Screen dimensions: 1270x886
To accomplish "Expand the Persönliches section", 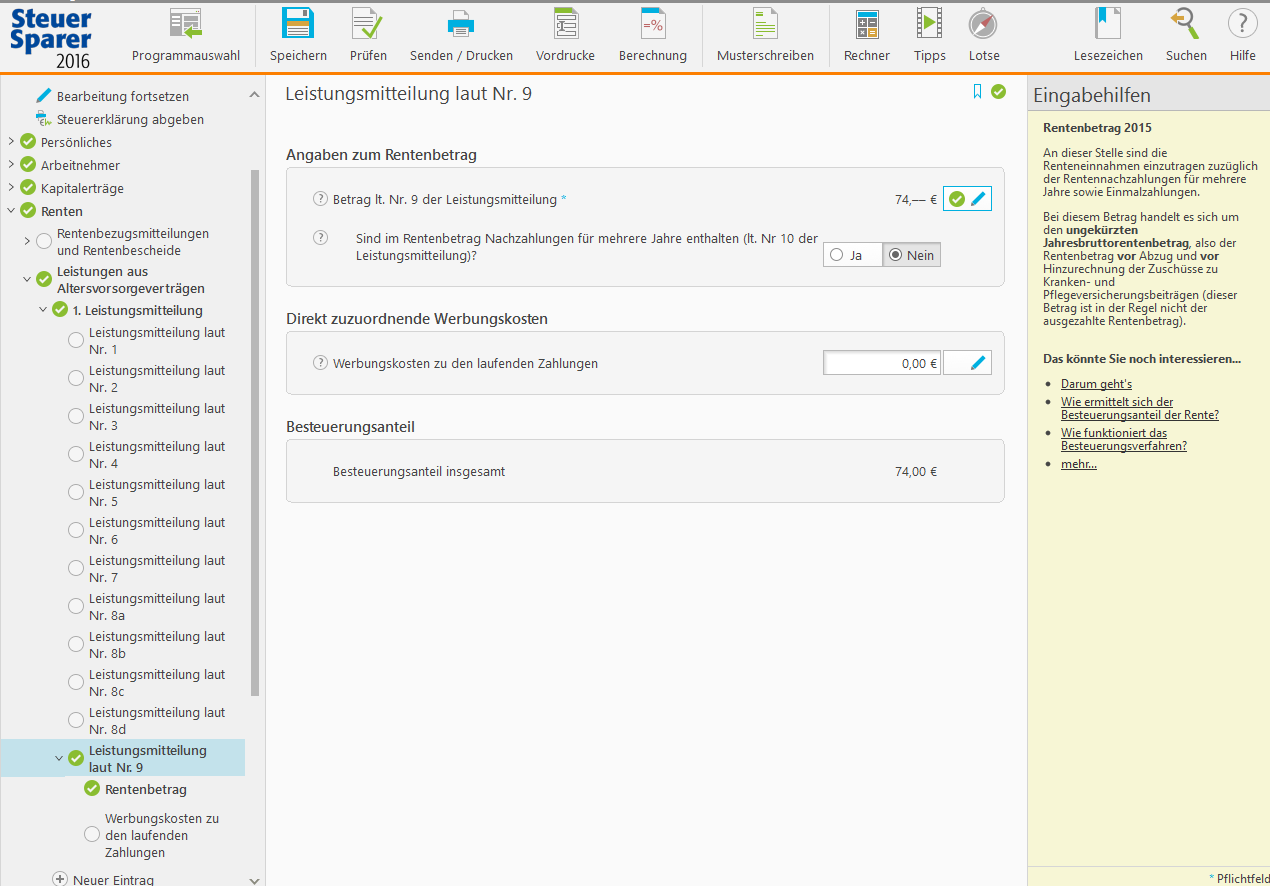I will [x=11, y=142].
